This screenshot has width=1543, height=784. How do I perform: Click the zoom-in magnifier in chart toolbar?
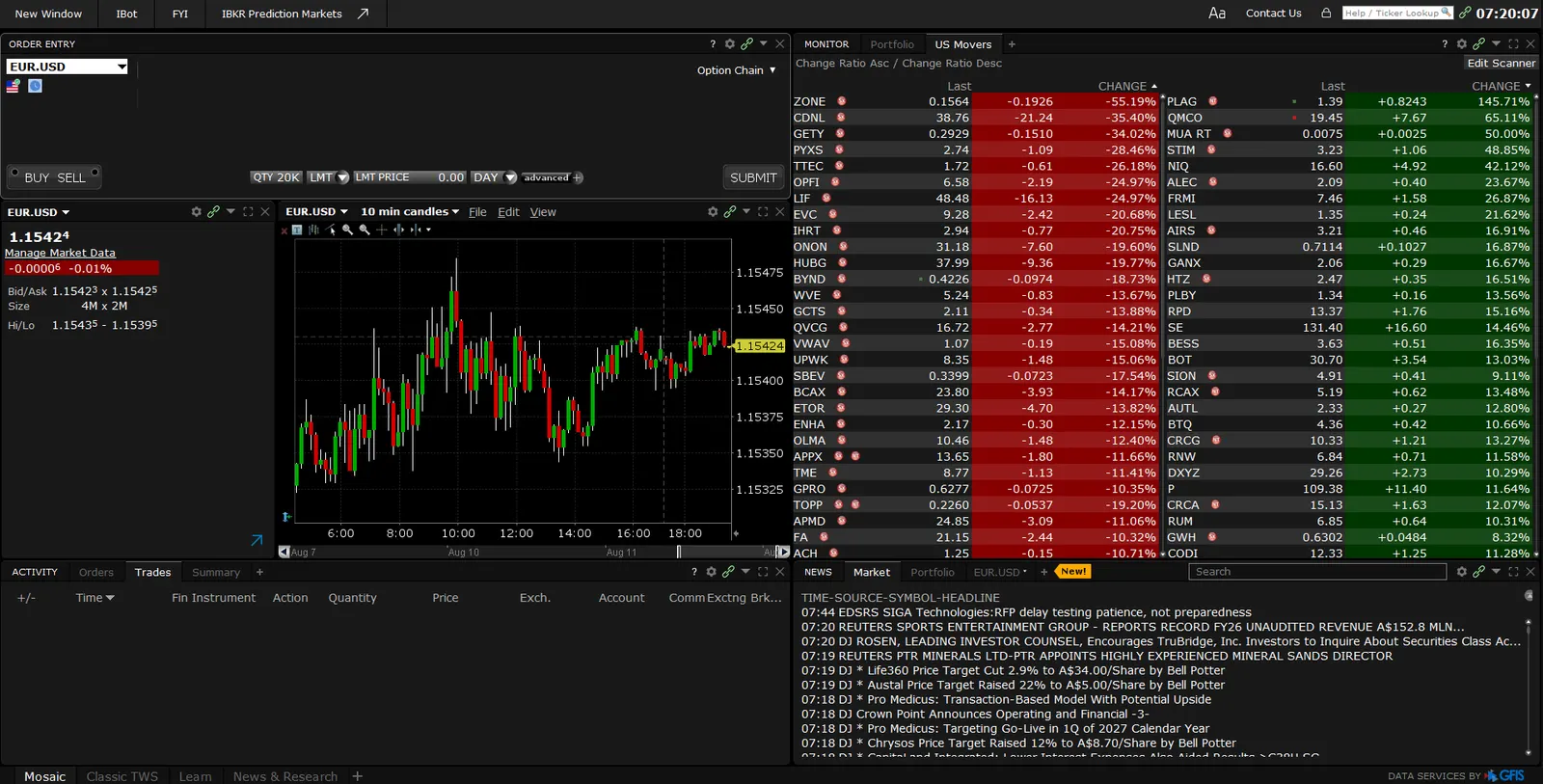pyautogui.click(x=347, y=230)
